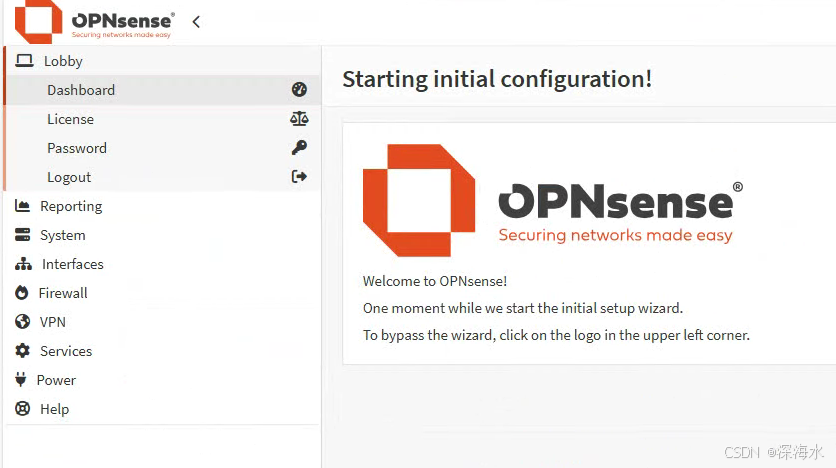
Task: Click the 'Welcome to OPNsense!' text
Action: 435,281
